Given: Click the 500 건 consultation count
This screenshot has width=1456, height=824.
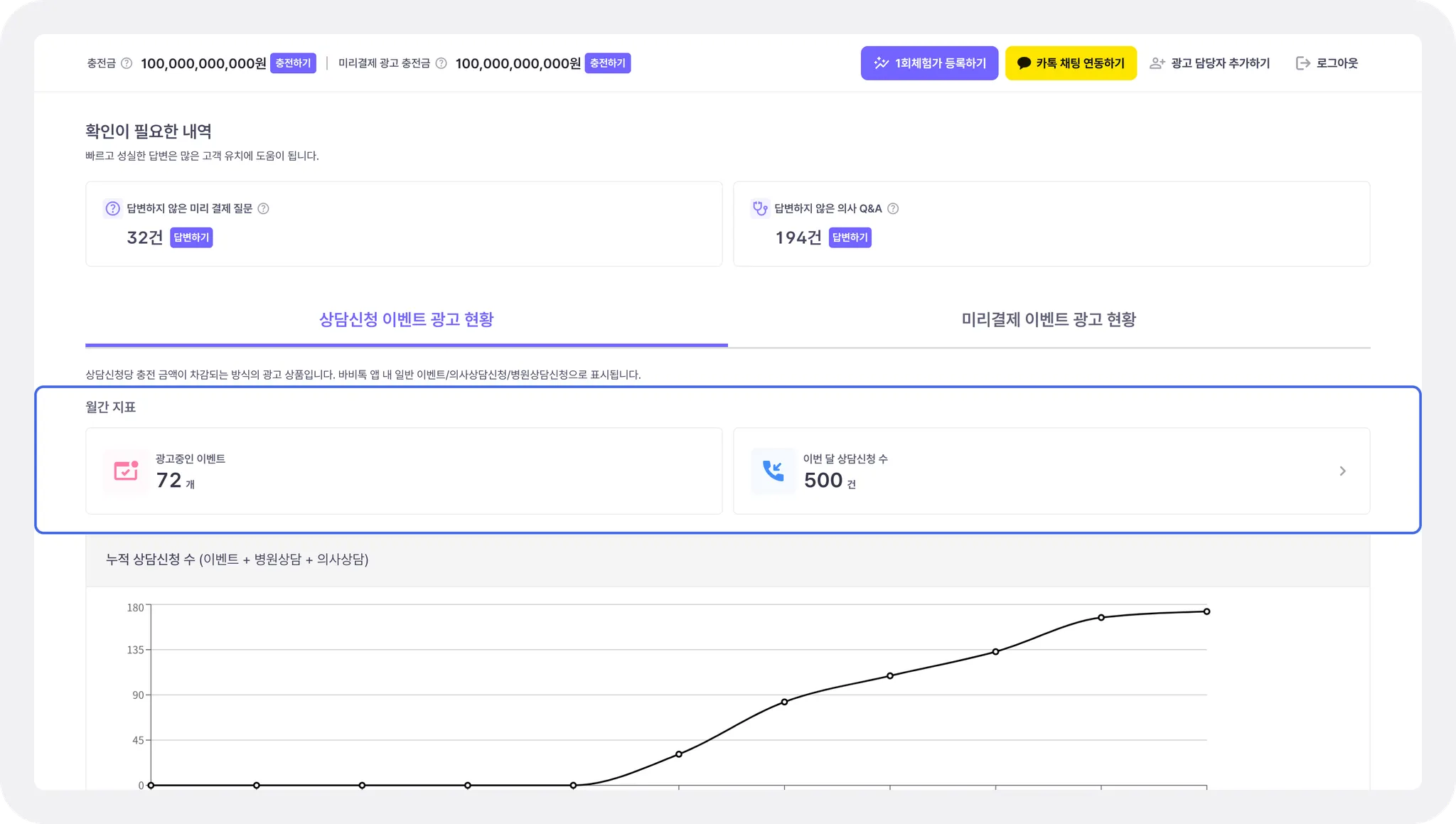Looking at the screenshot, I should coord(830,481).
